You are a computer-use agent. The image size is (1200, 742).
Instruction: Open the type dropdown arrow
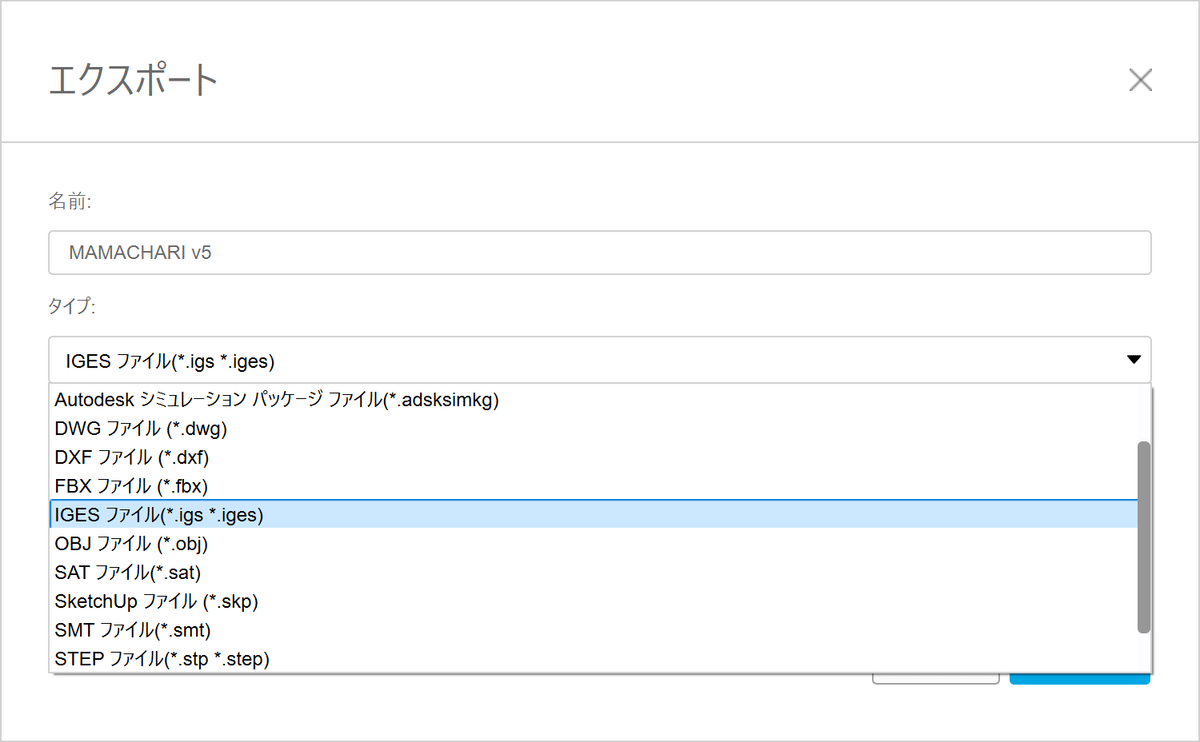(1133, 359)
